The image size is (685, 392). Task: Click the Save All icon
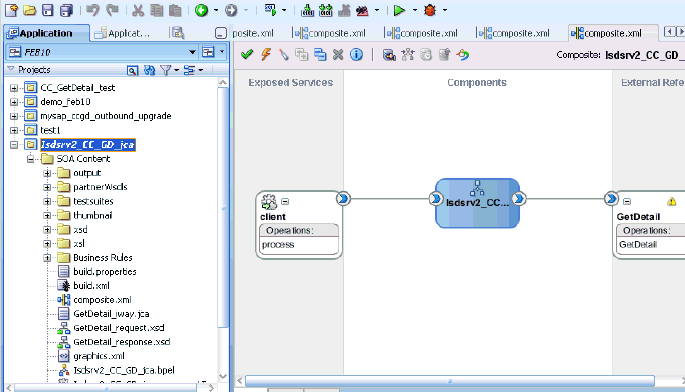coord(66,10)
